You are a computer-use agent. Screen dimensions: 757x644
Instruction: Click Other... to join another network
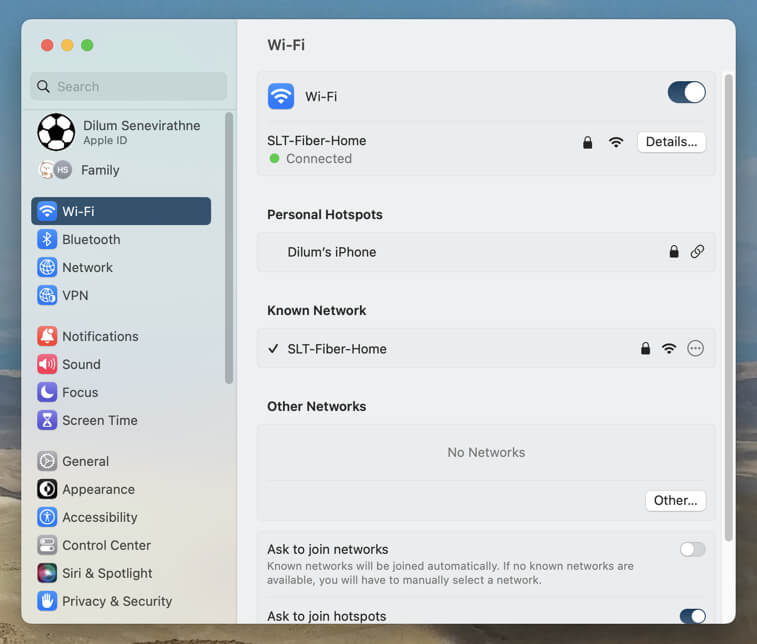(x=675, y=501)
